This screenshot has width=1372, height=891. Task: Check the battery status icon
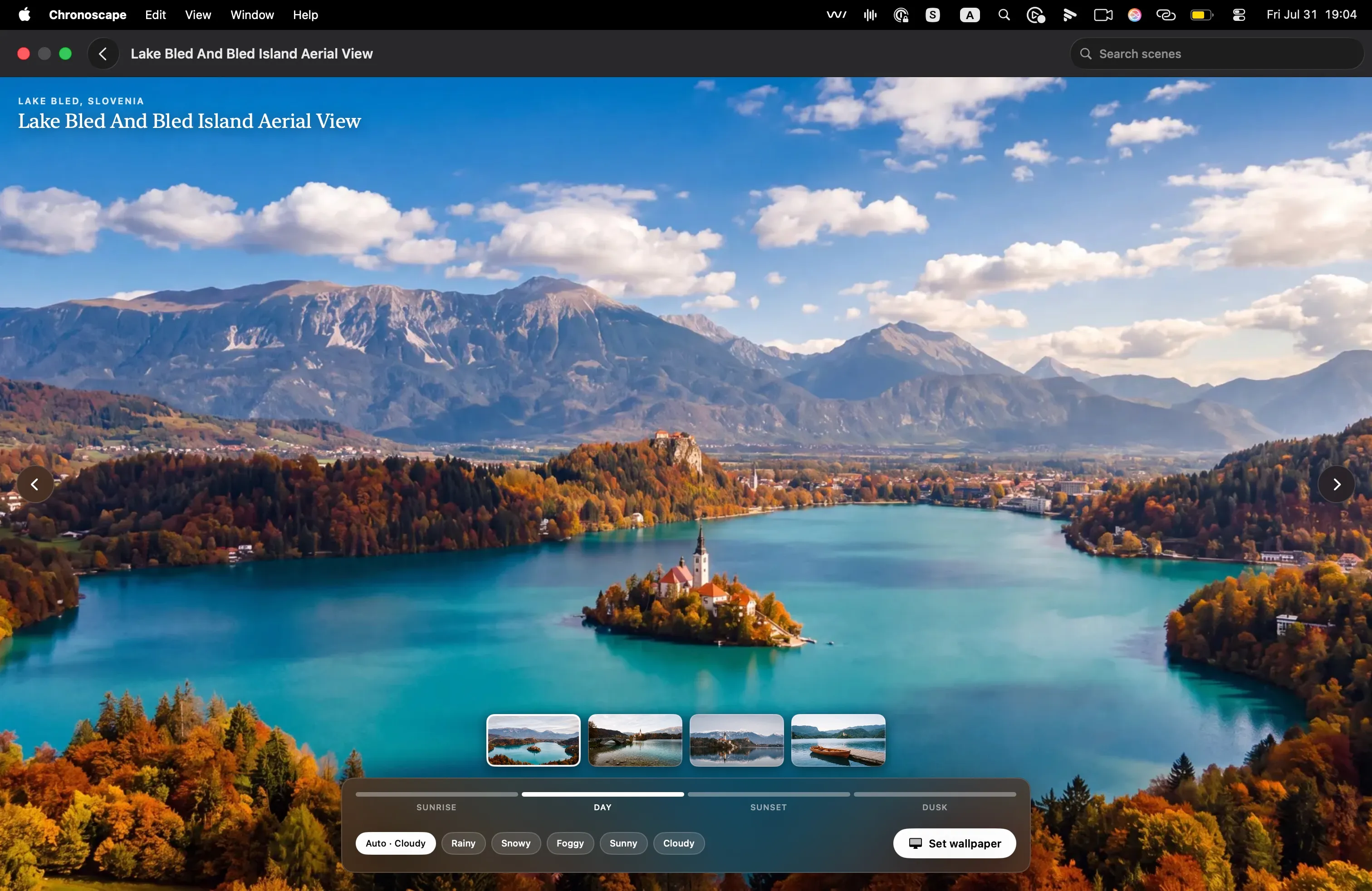pyautogui.click(x=1202, y=15)
